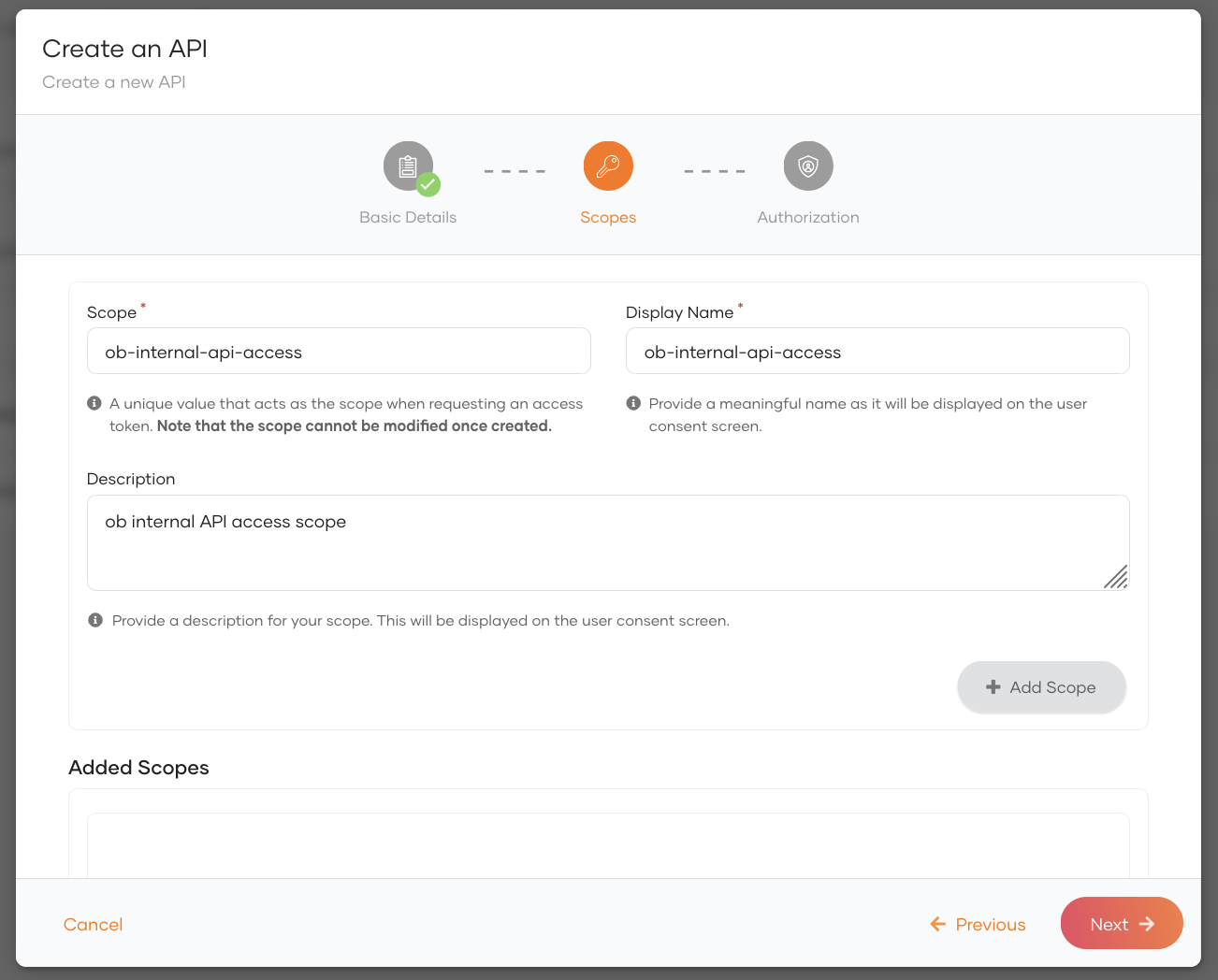Click the Previous navigation link
The image size is (1218, 980).
[x=989, y=924]
